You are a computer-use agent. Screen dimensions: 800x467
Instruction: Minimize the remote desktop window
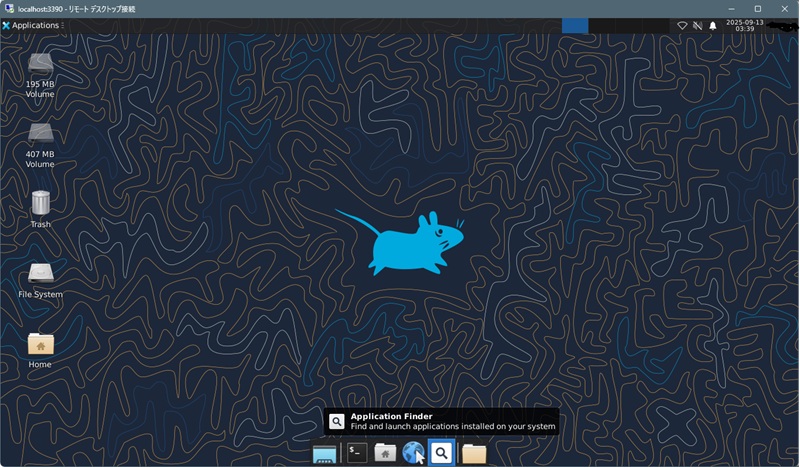pyautogui.click(x=731, y=9)
